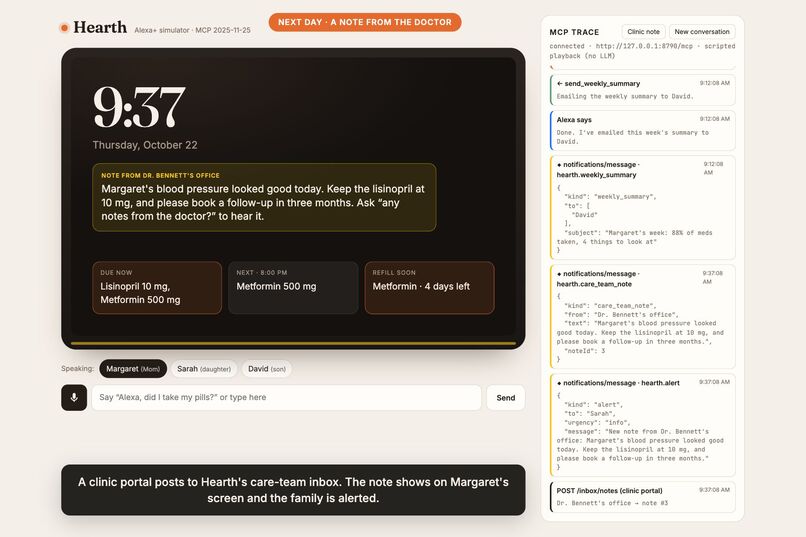The image size is (806, 537).
Task: Click the message input field
Action: pos(286,397)
